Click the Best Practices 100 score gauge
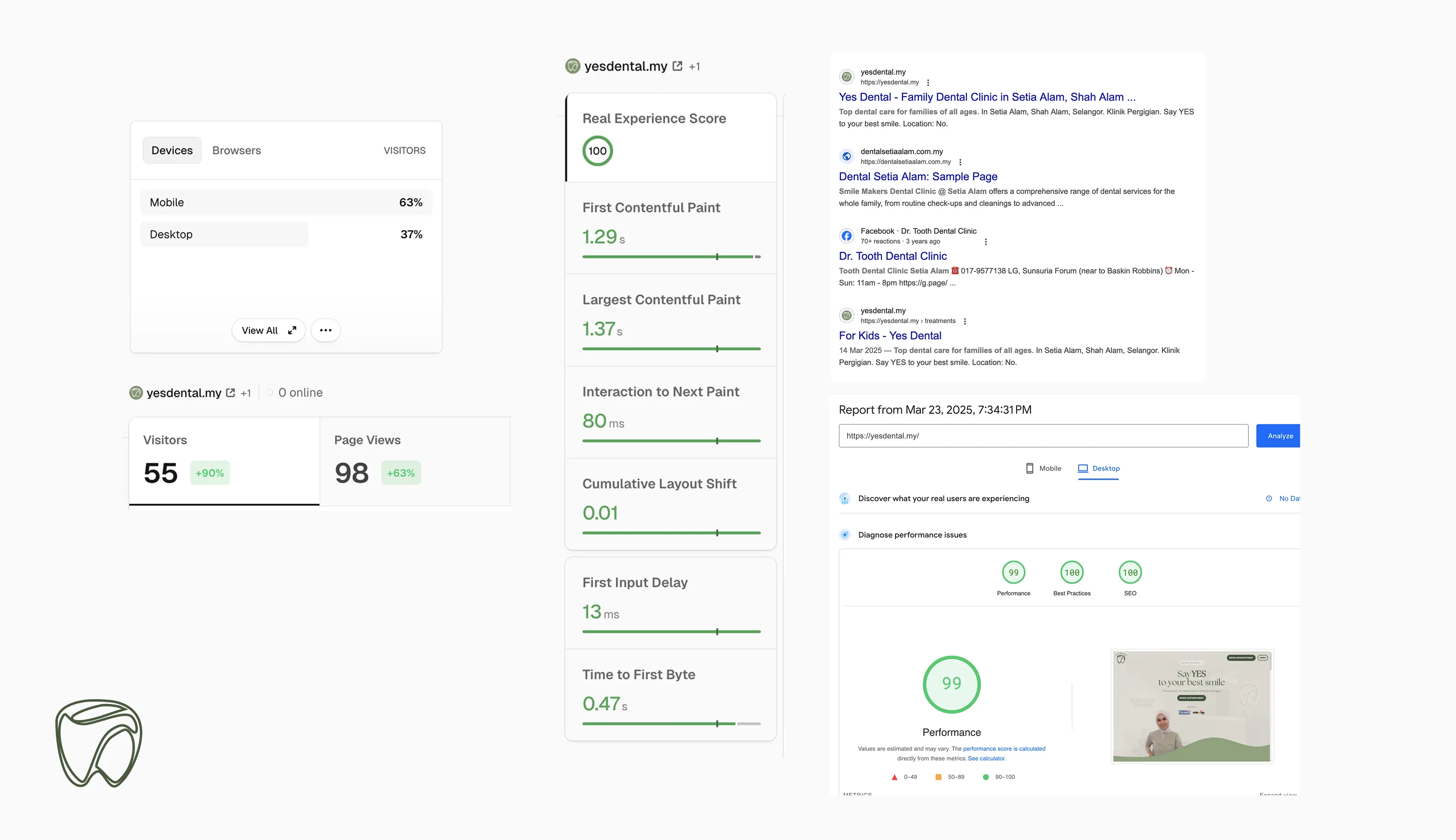The height and width of the screenshot is (840, 1456). 1072,572
